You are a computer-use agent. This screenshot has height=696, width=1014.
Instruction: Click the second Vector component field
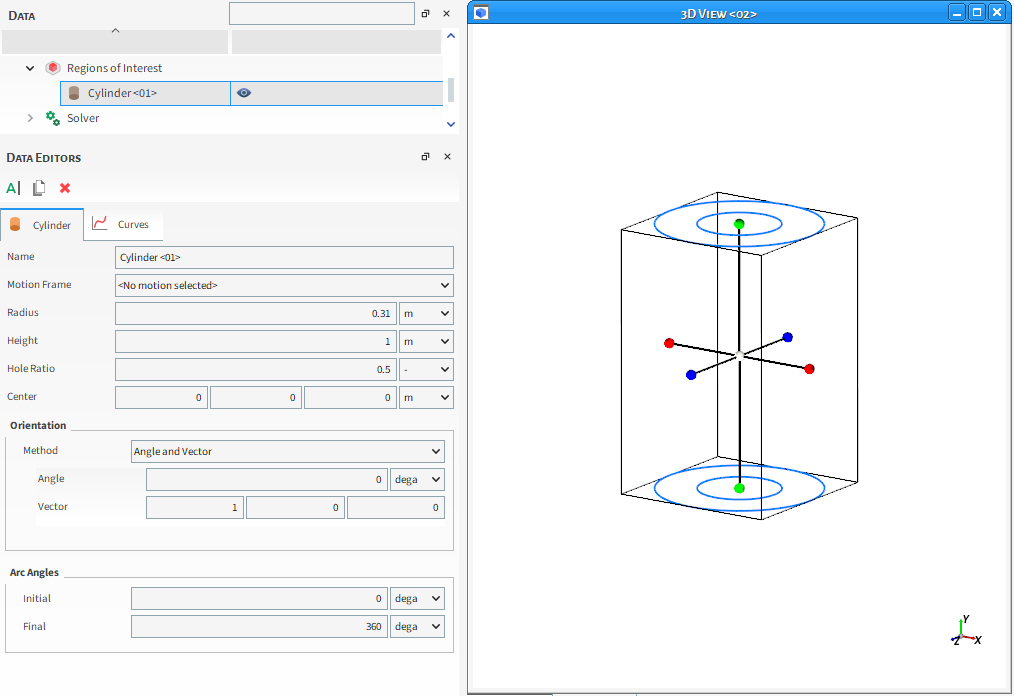tap(295, 508)
